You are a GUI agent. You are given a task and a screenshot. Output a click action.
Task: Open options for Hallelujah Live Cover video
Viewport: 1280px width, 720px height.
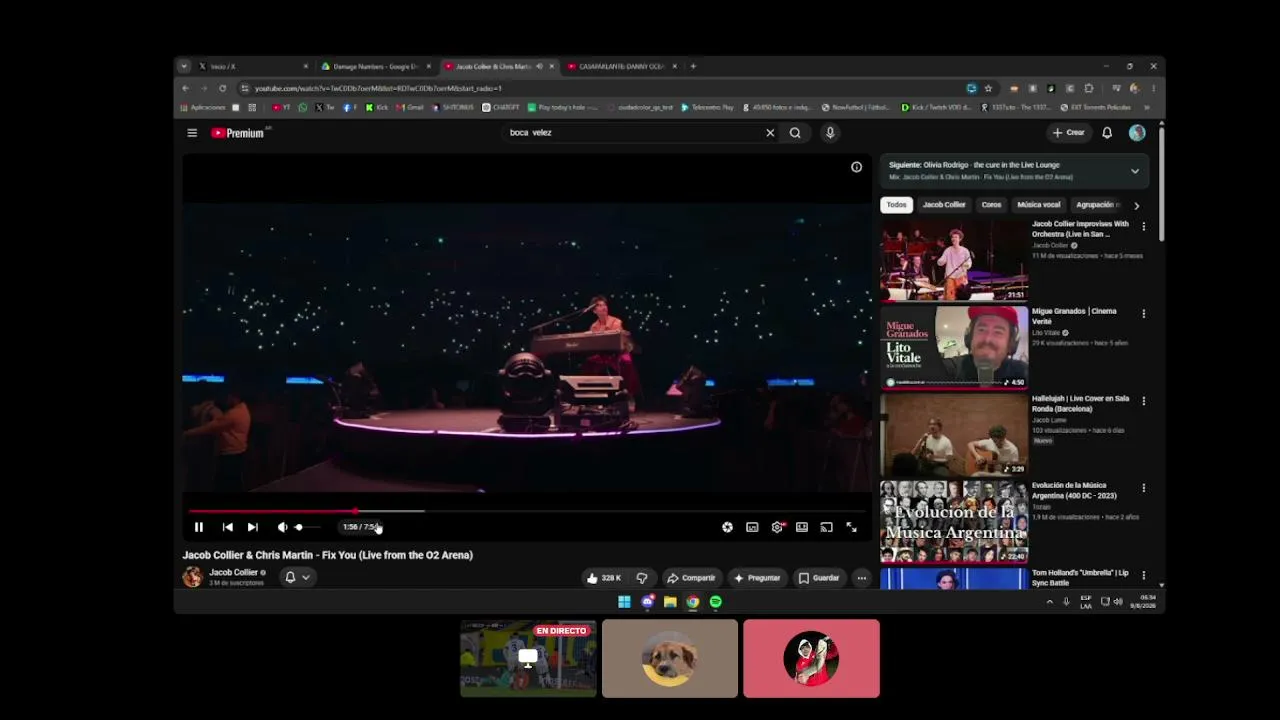tap(1144, 401)
